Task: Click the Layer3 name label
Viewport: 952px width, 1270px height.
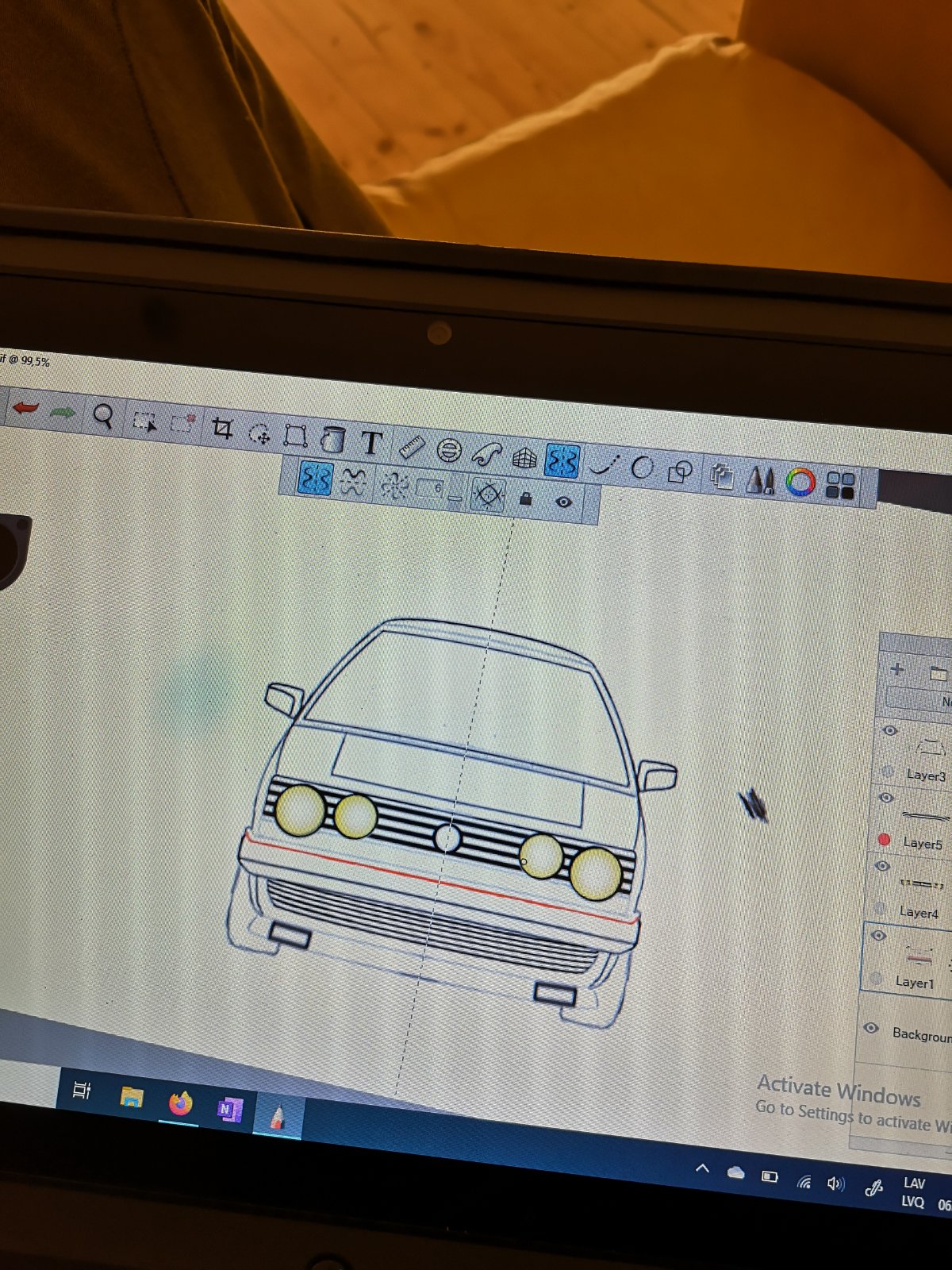Action: click(926, 775)
